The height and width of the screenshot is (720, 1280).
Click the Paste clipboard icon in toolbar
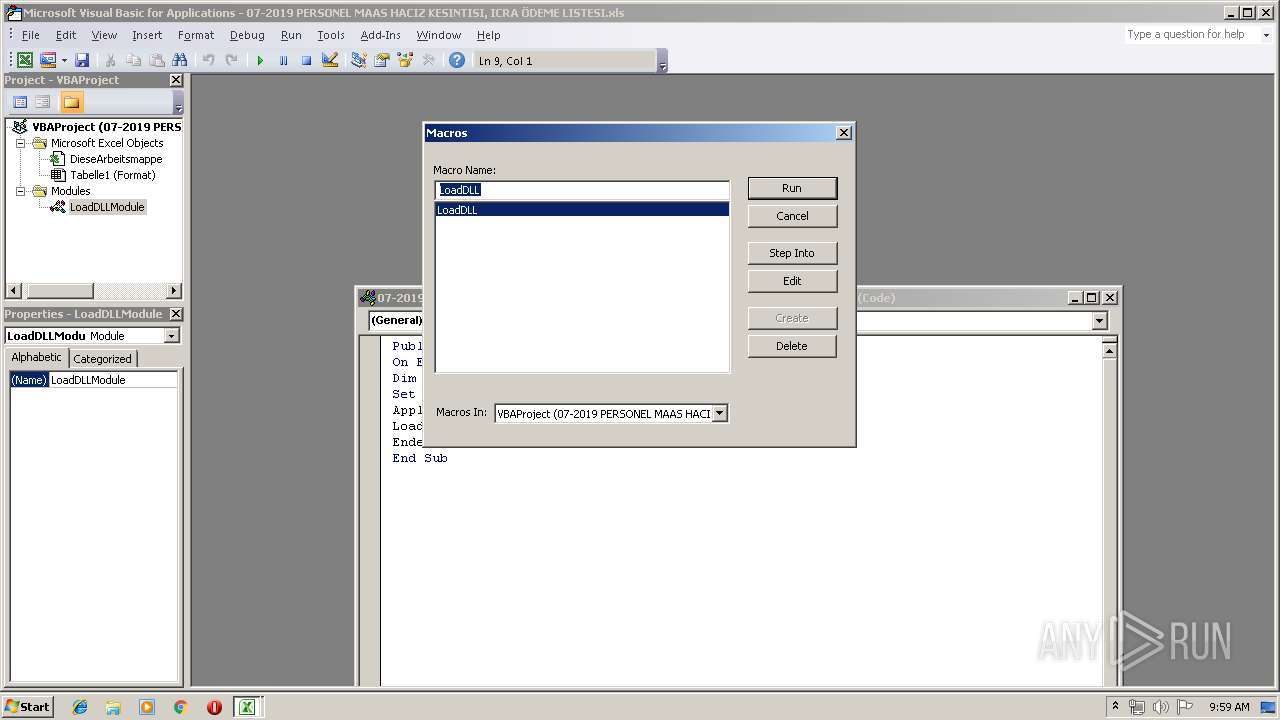156,60
